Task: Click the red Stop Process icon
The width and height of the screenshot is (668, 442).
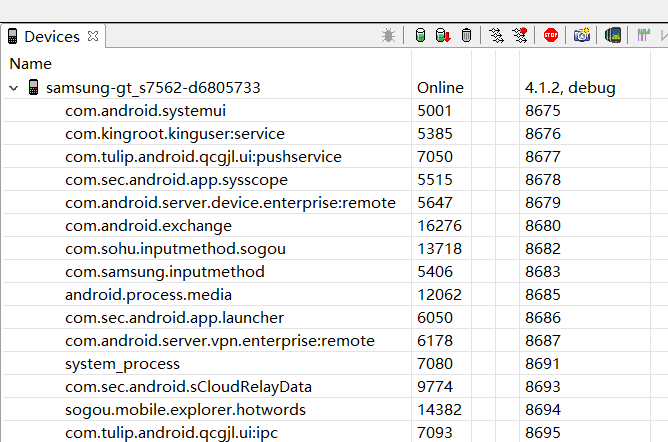Action: [550, 35]
